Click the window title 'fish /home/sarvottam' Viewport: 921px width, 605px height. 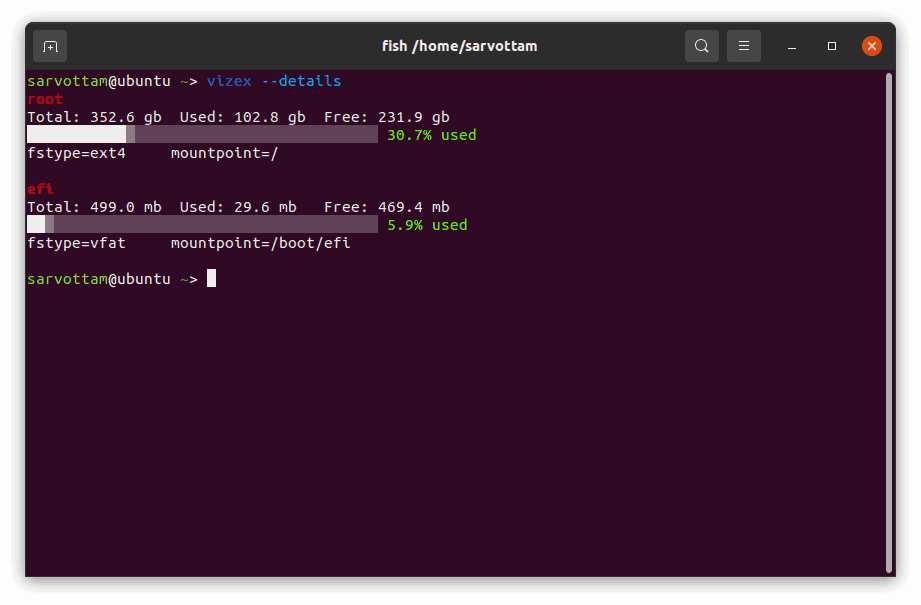click(x=459, y=46)
